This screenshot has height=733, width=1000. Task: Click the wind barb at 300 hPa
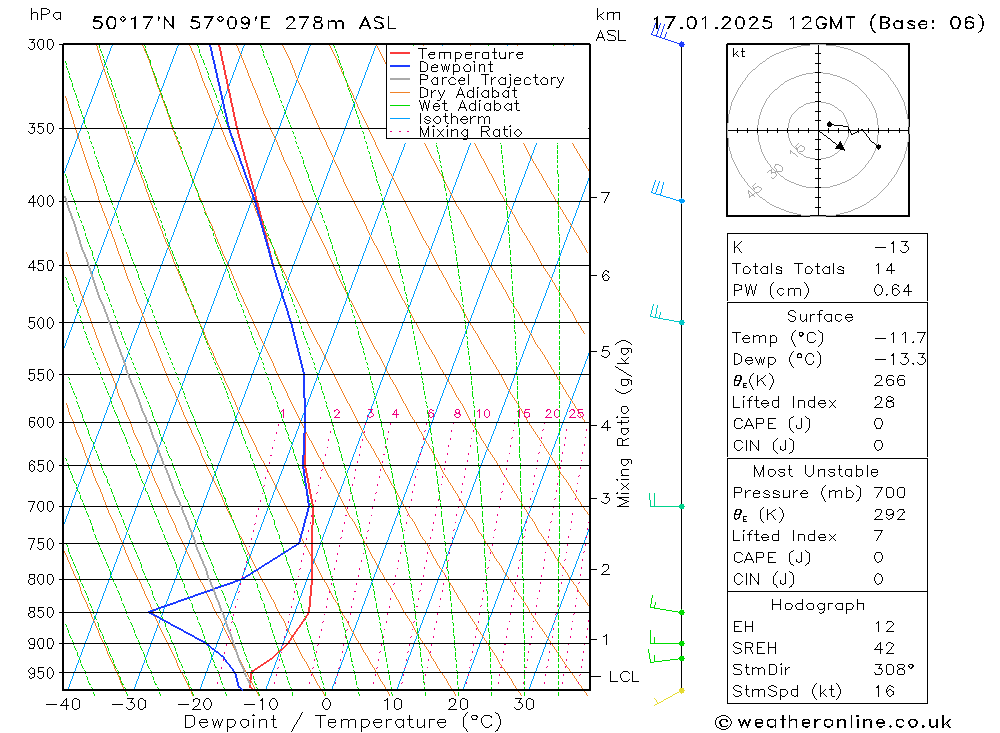tap(667, 33)
